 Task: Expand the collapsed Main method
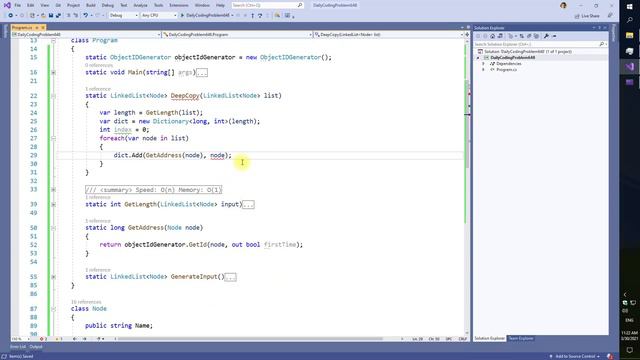[x=53, y=72]
